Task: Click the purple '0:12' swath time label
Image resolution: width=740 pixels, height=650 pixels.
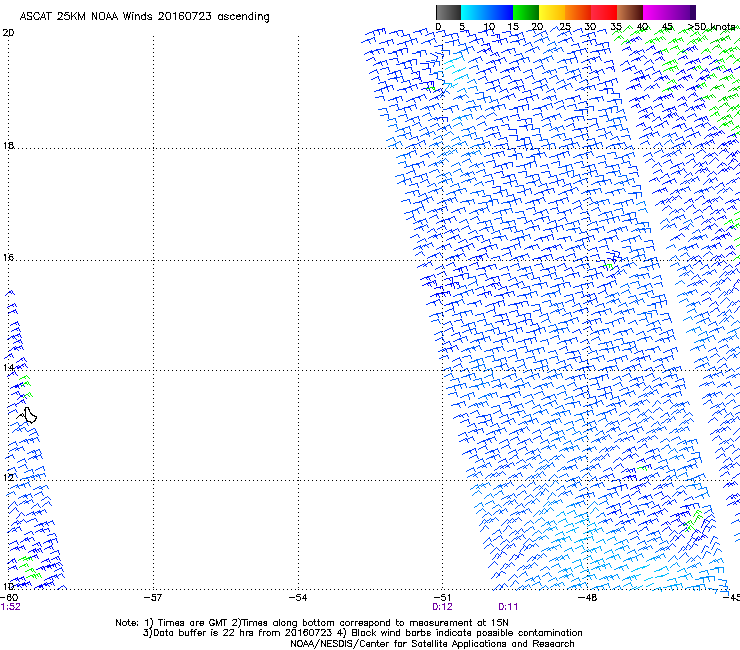Action: pyautogui.click(x=442, y=607)
